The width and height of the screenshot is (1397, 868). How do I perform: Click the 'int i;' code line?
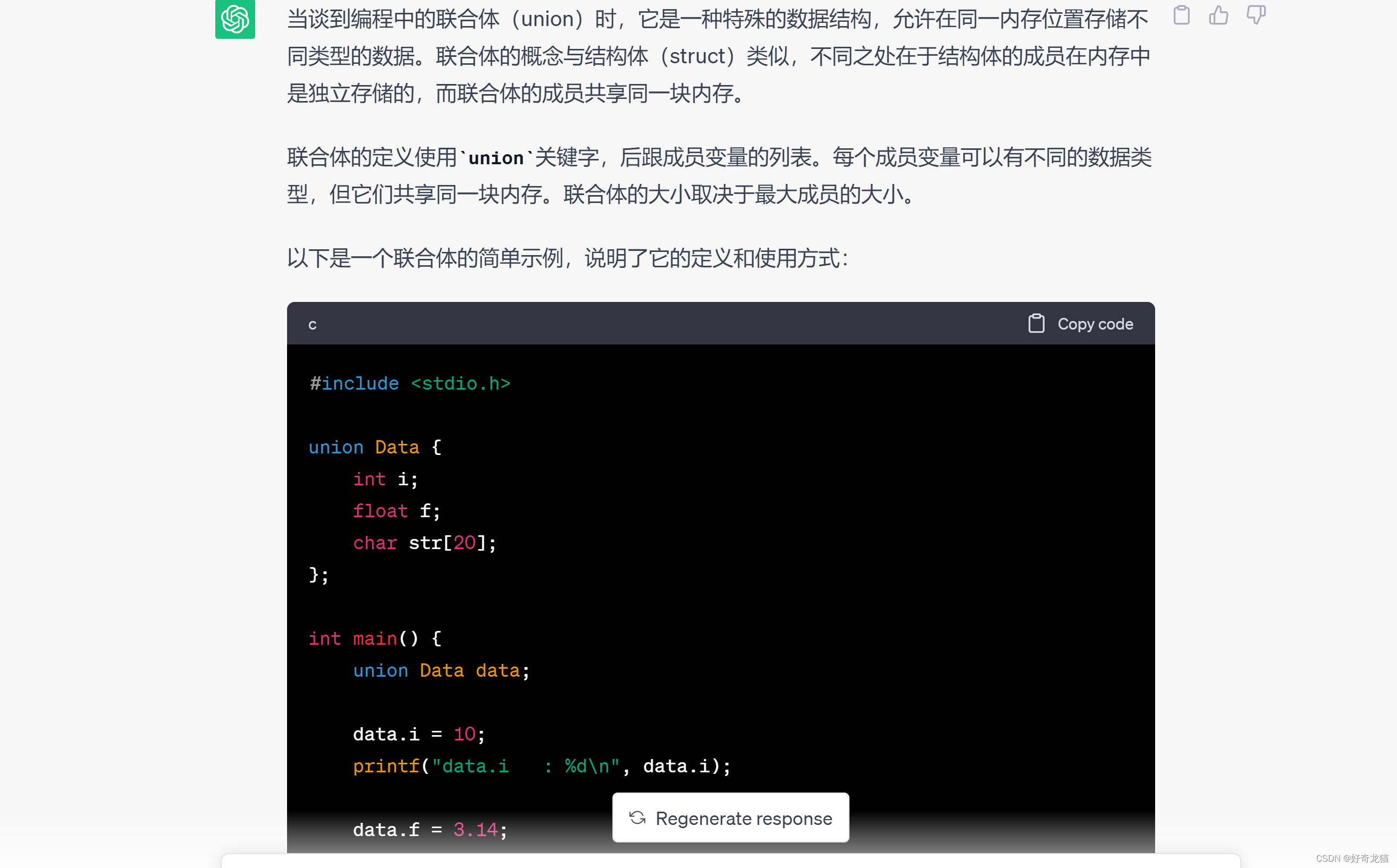(386, 479)
